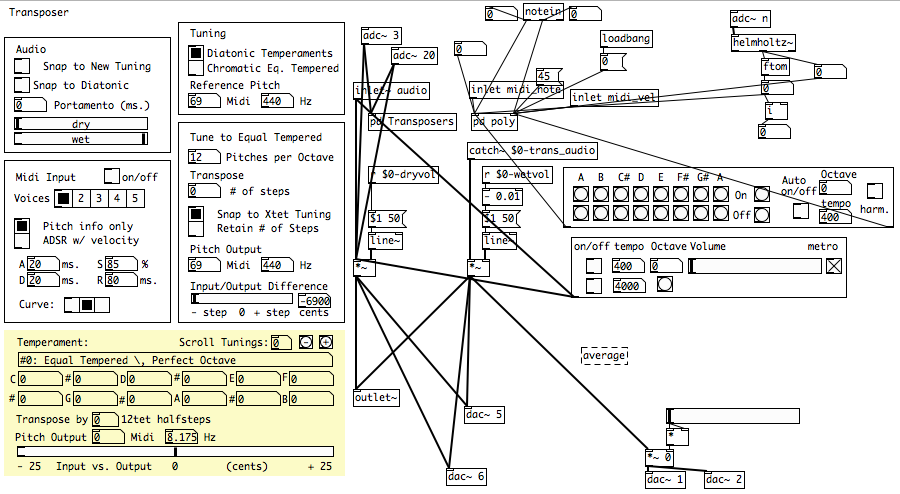Select the Retain # of Steps option

pos(196,228)
